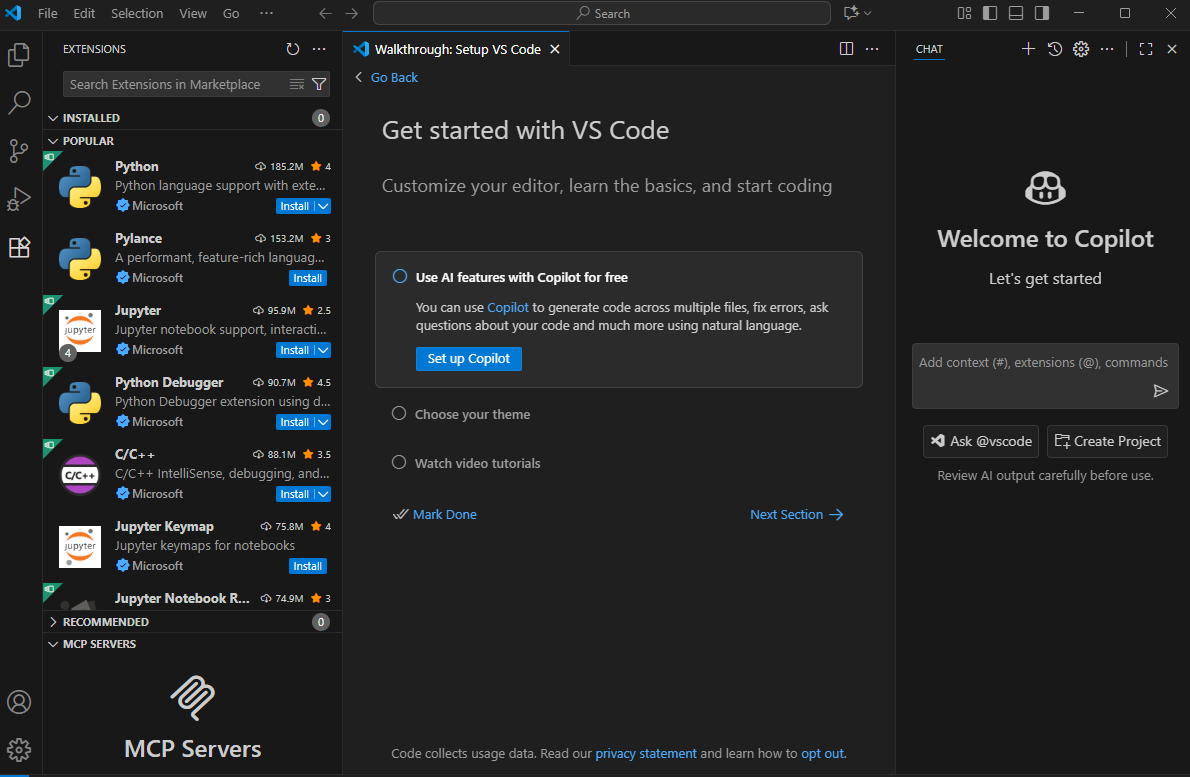Open C/C++ install options dropdown
The width and height of the screenshot is (1190, 777).
coord(323,494)
